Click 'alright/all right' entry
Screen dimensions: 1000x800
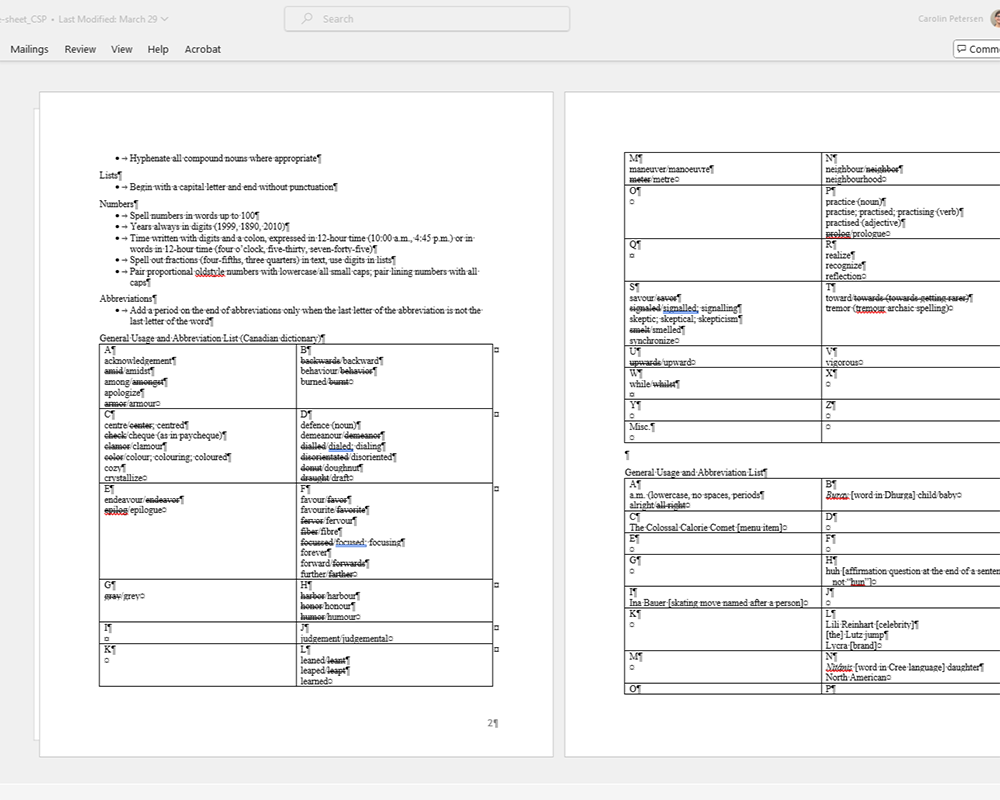(658, 505)
